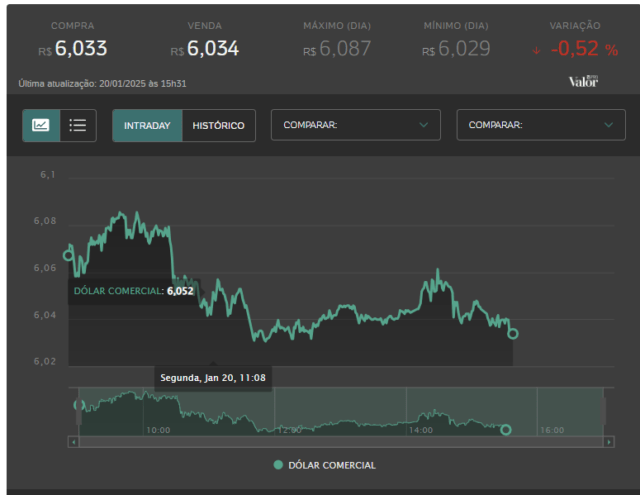This screenshot has width=640, height=495.
Task: Select the HISTÓRICO view toggle
Action: pos(219,125)
